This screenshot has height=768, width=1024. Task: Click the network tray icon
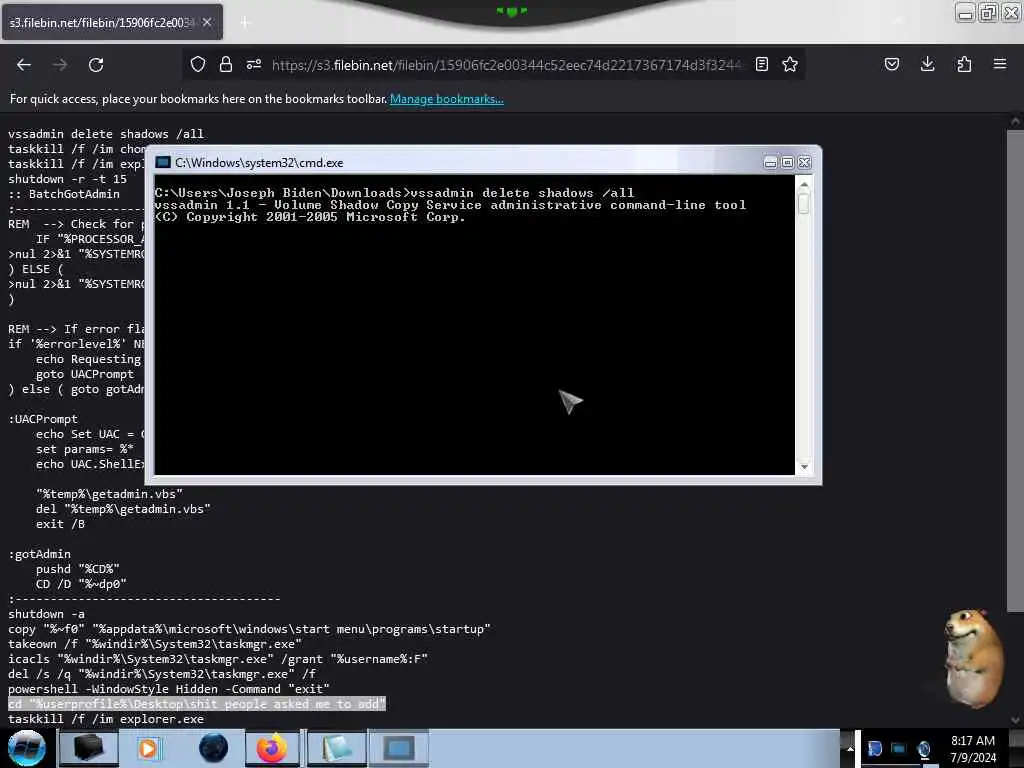pyautogui.click(x=899, y=748)
